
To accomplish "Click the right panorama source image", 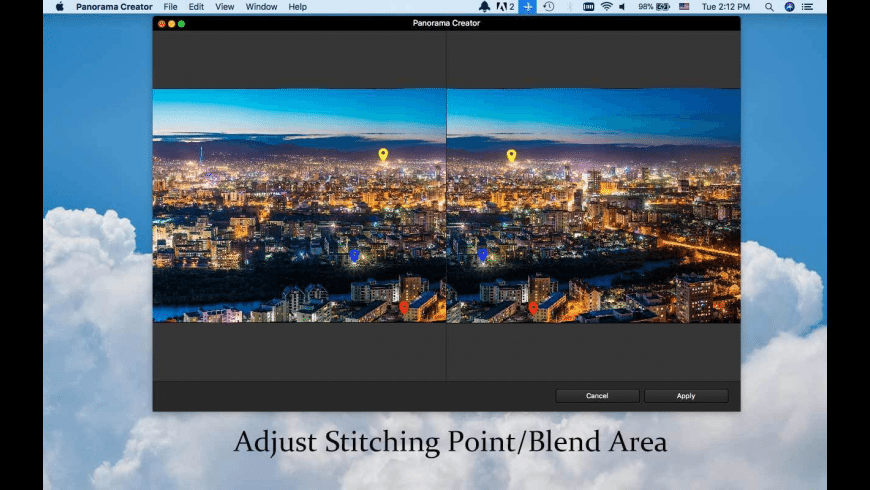I will coord(593,205).
